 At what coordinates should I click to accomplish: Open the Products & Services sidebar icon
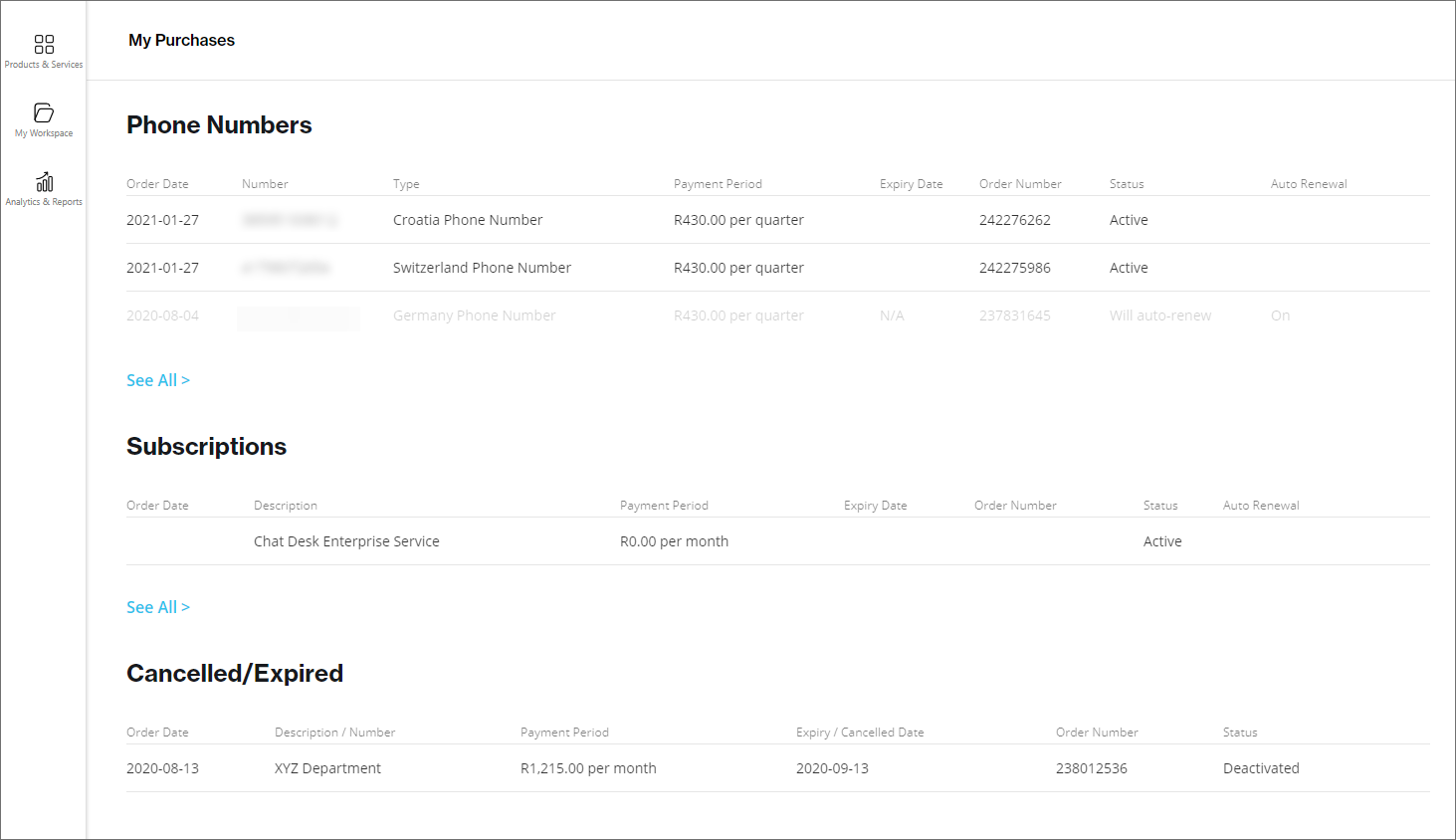pyautogui.click(x=44, y=45)
